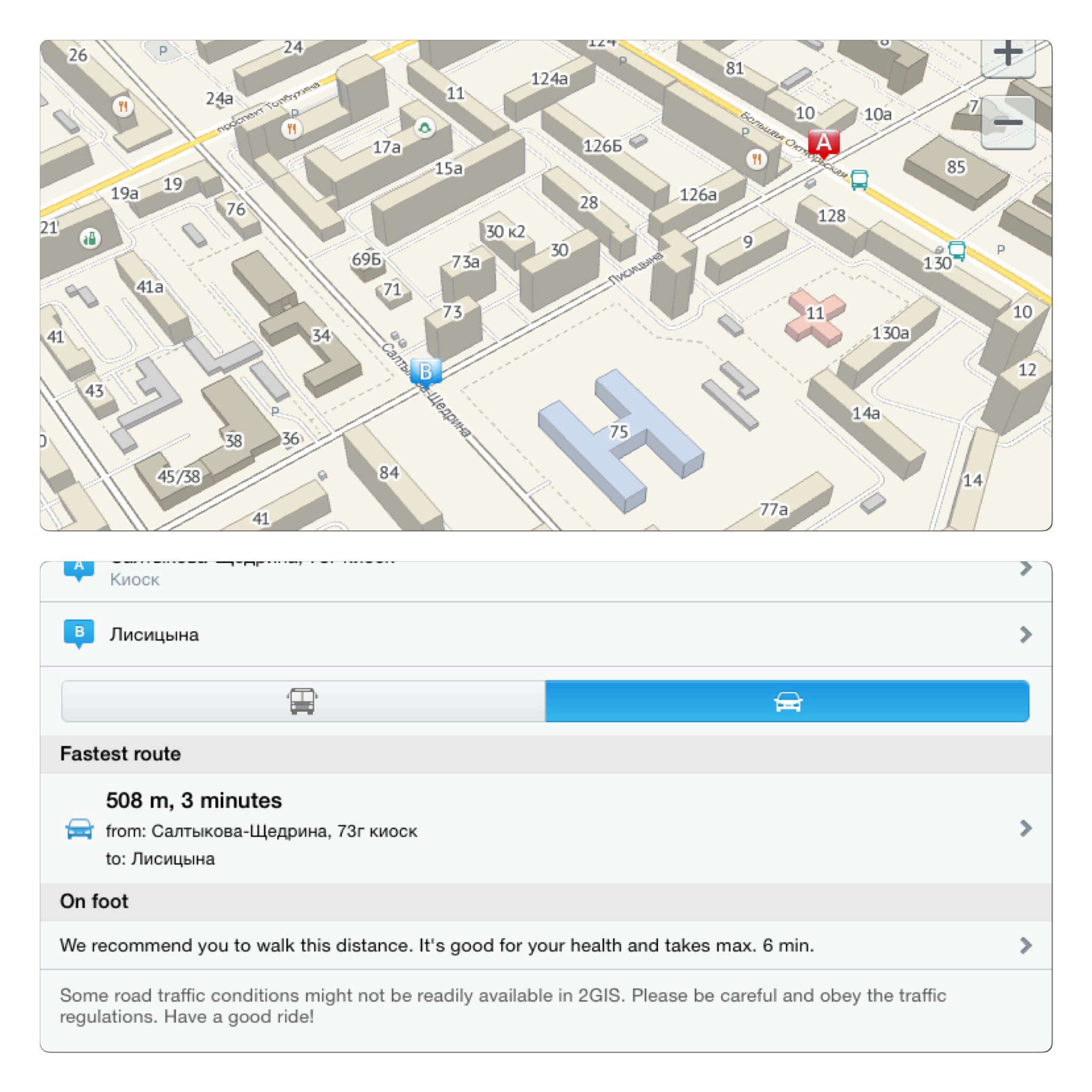Open the walking recommendation chevron
Image resolution: width=1092 pixels, height=1092 pixels.
[x=1025, y=945]
